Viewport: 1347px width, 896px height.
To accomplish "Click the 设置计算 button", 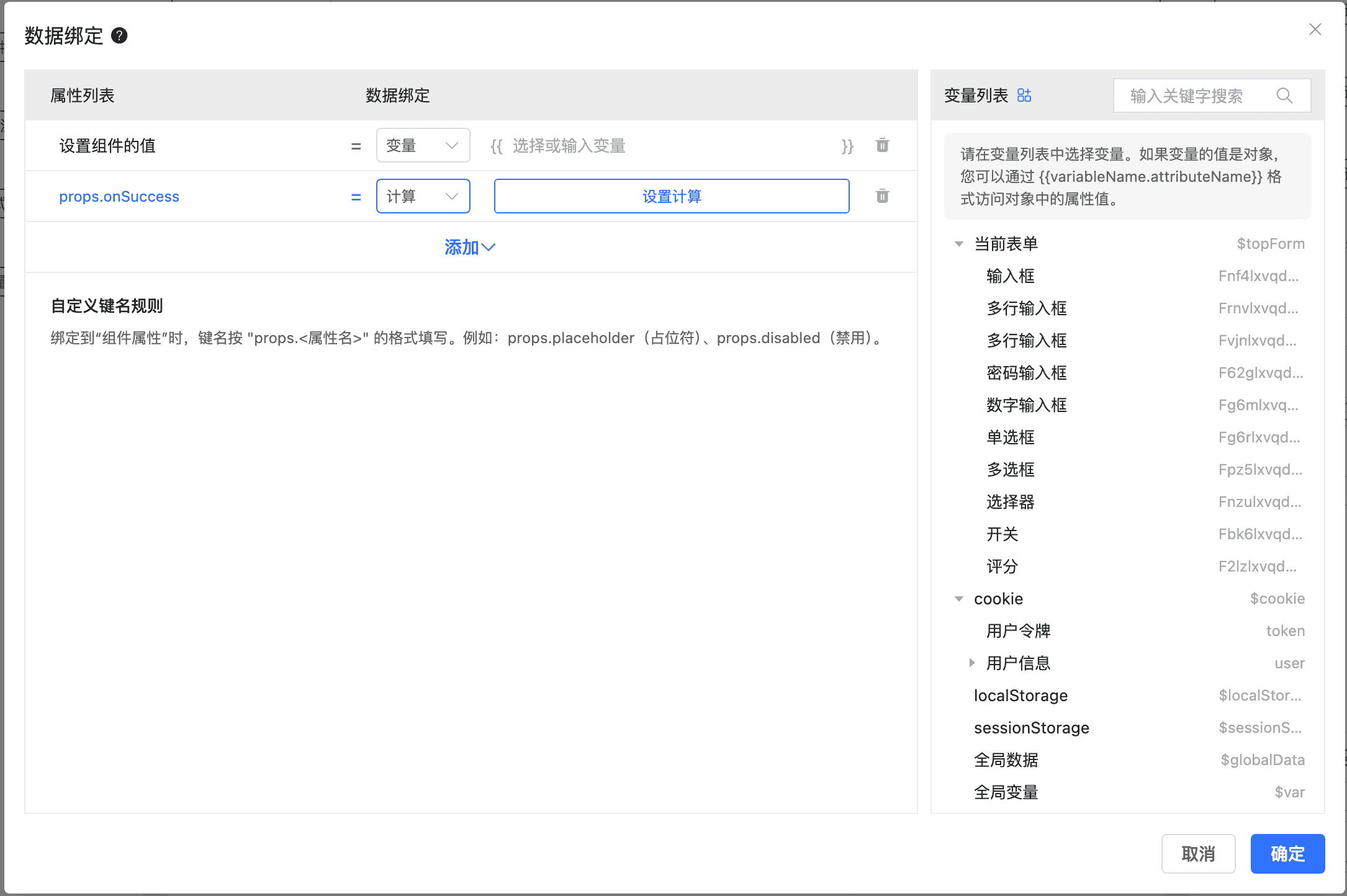I will point(672,196).
